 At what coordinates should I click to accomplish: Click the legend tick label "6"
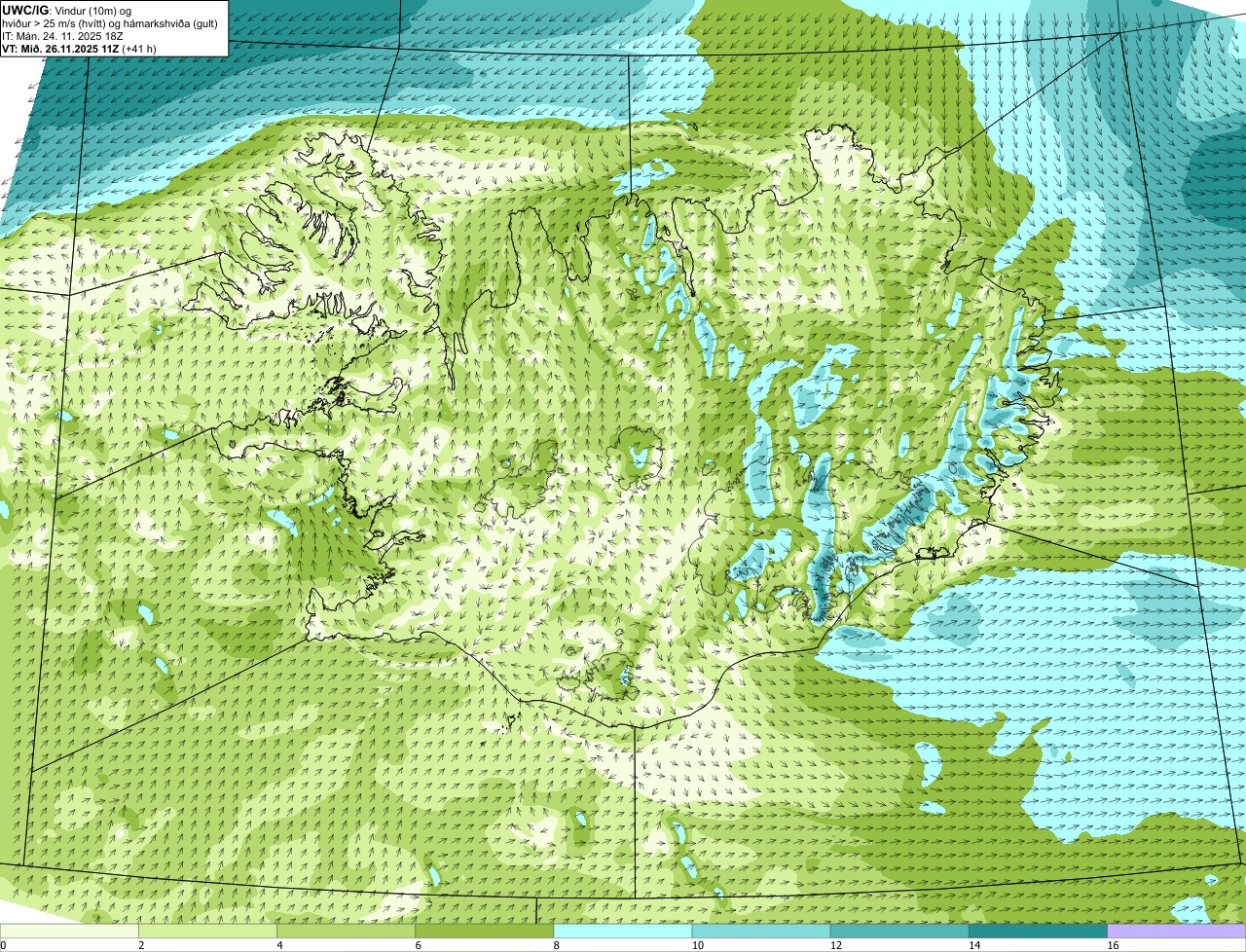[418, 945]
